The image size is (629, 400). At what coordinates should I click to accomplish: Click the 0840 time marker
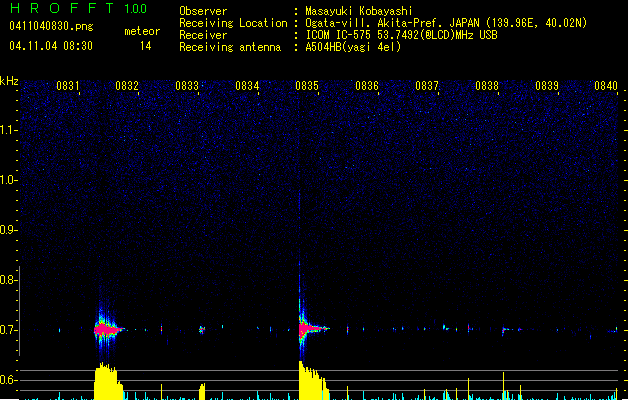click(x=606, y=86)
